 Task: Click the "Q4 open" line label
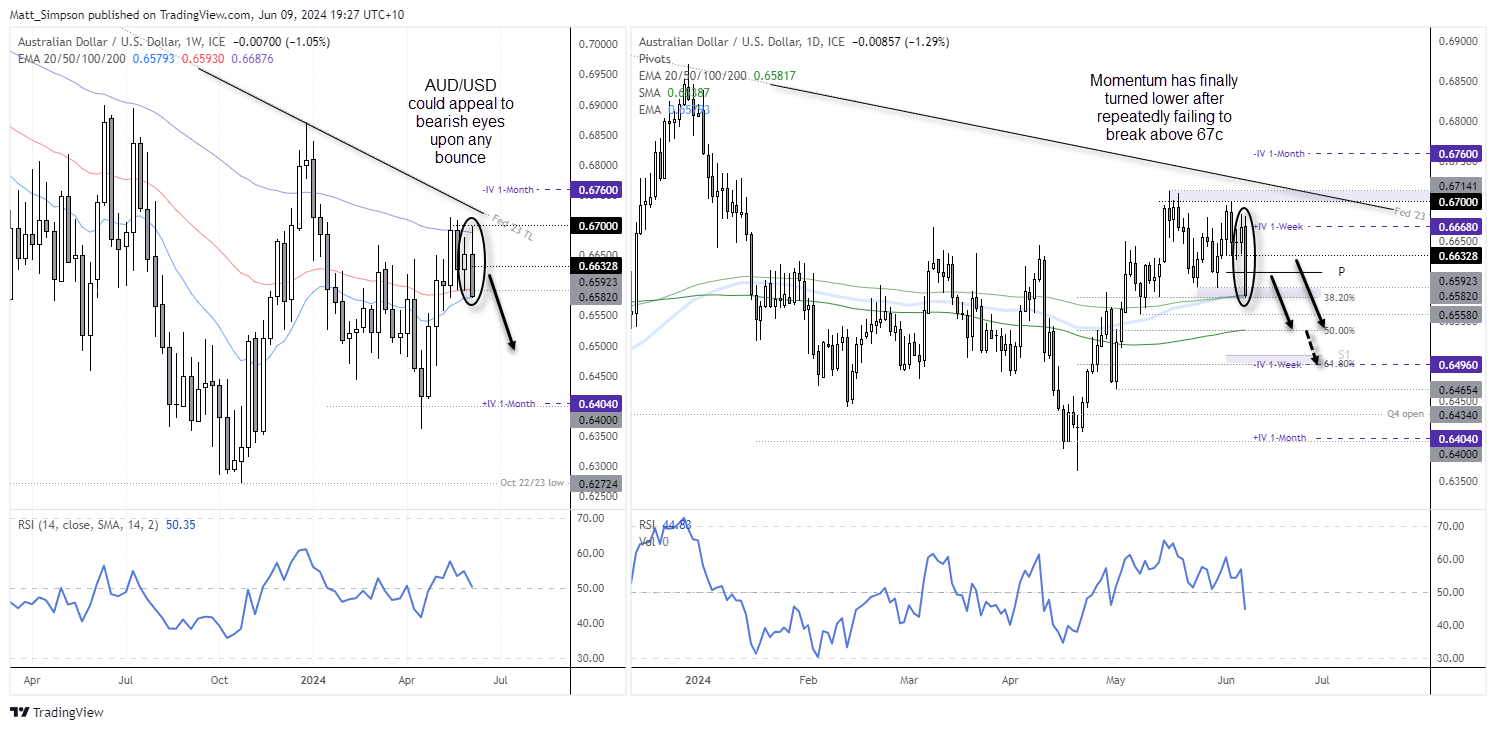point(1405,414)
